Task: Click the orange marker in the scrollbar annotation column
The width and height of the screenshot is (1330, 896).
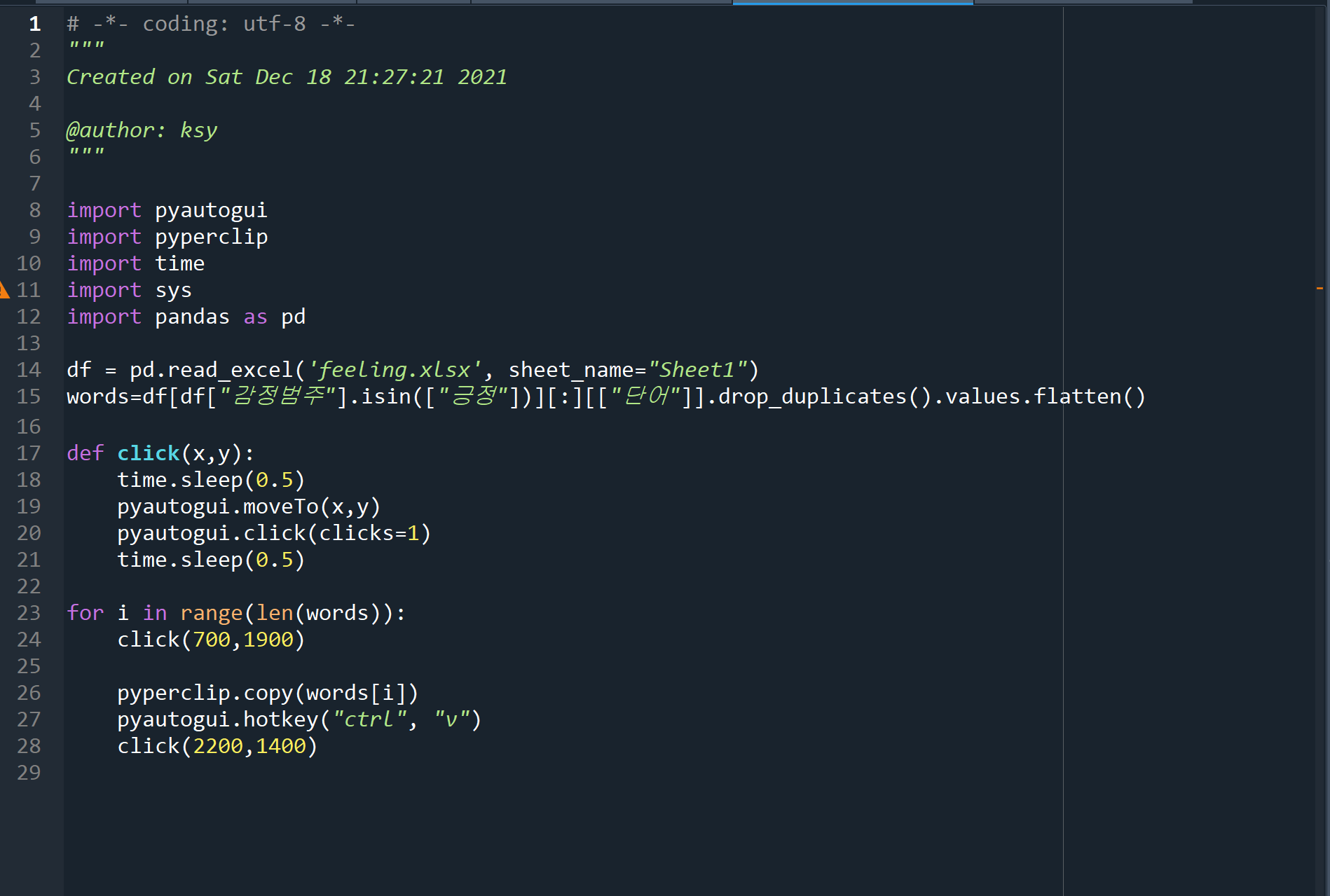Action: coord(1320,289)
